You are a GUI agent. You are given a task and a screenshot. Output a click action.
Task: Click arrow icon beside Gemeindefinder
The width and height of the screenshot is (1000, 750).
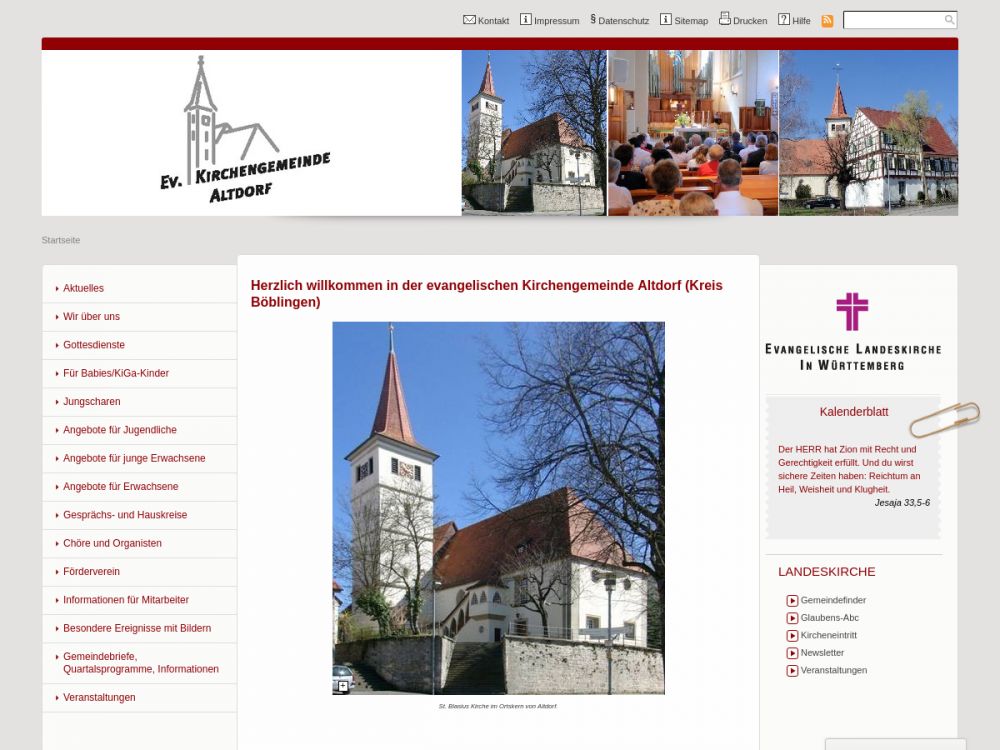(x=792, y=601)
